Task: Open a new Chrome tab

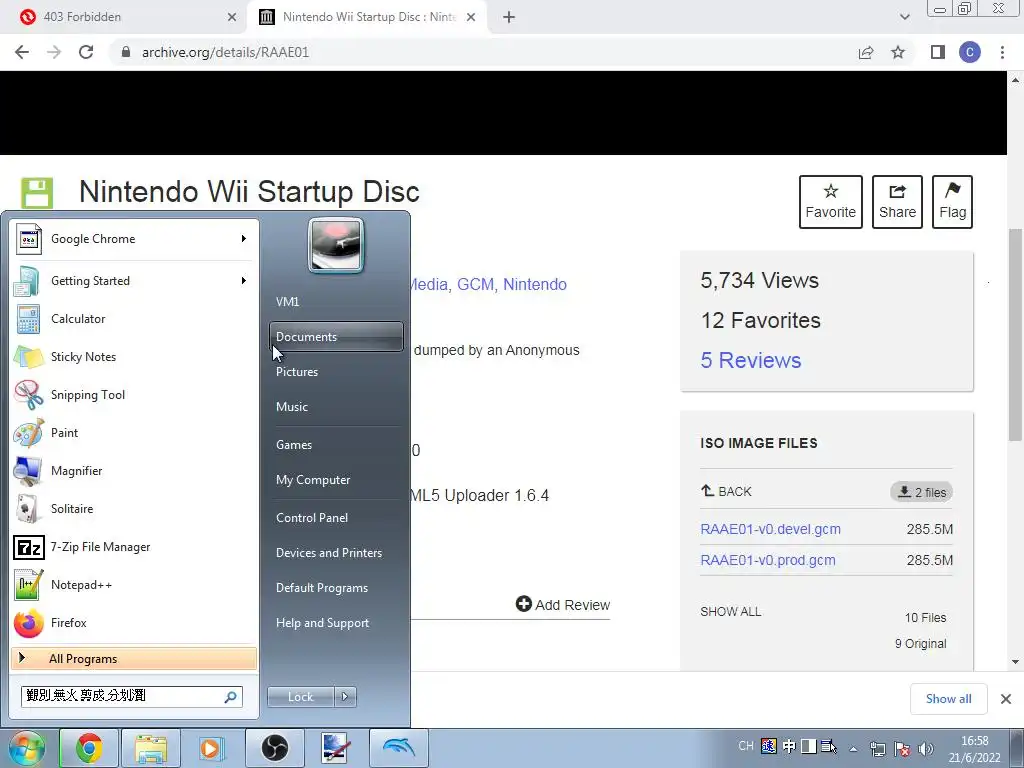Action: pyautogui.click(x=509, y=17)
